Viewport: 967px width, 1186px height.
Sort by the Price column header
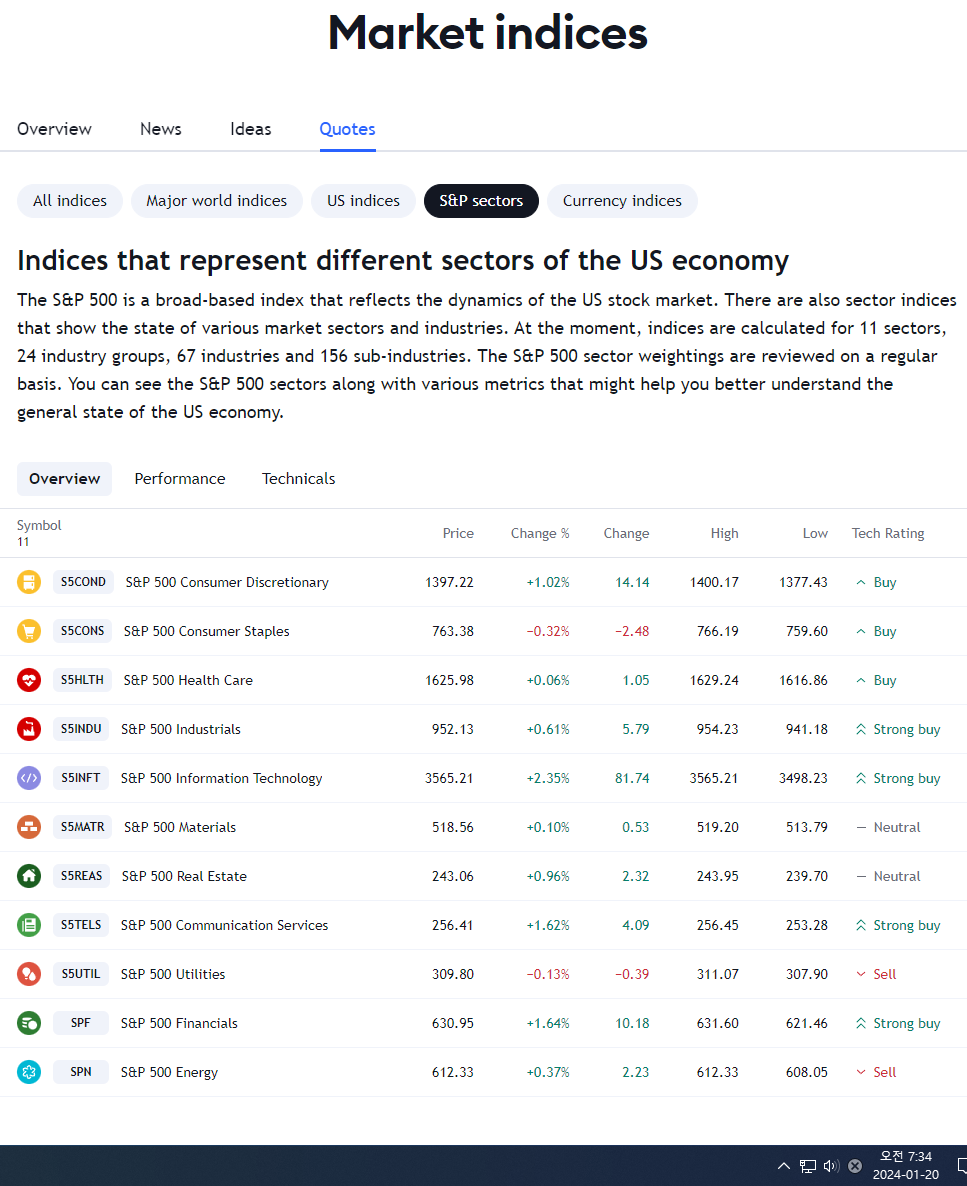click(x=458, y=533)
